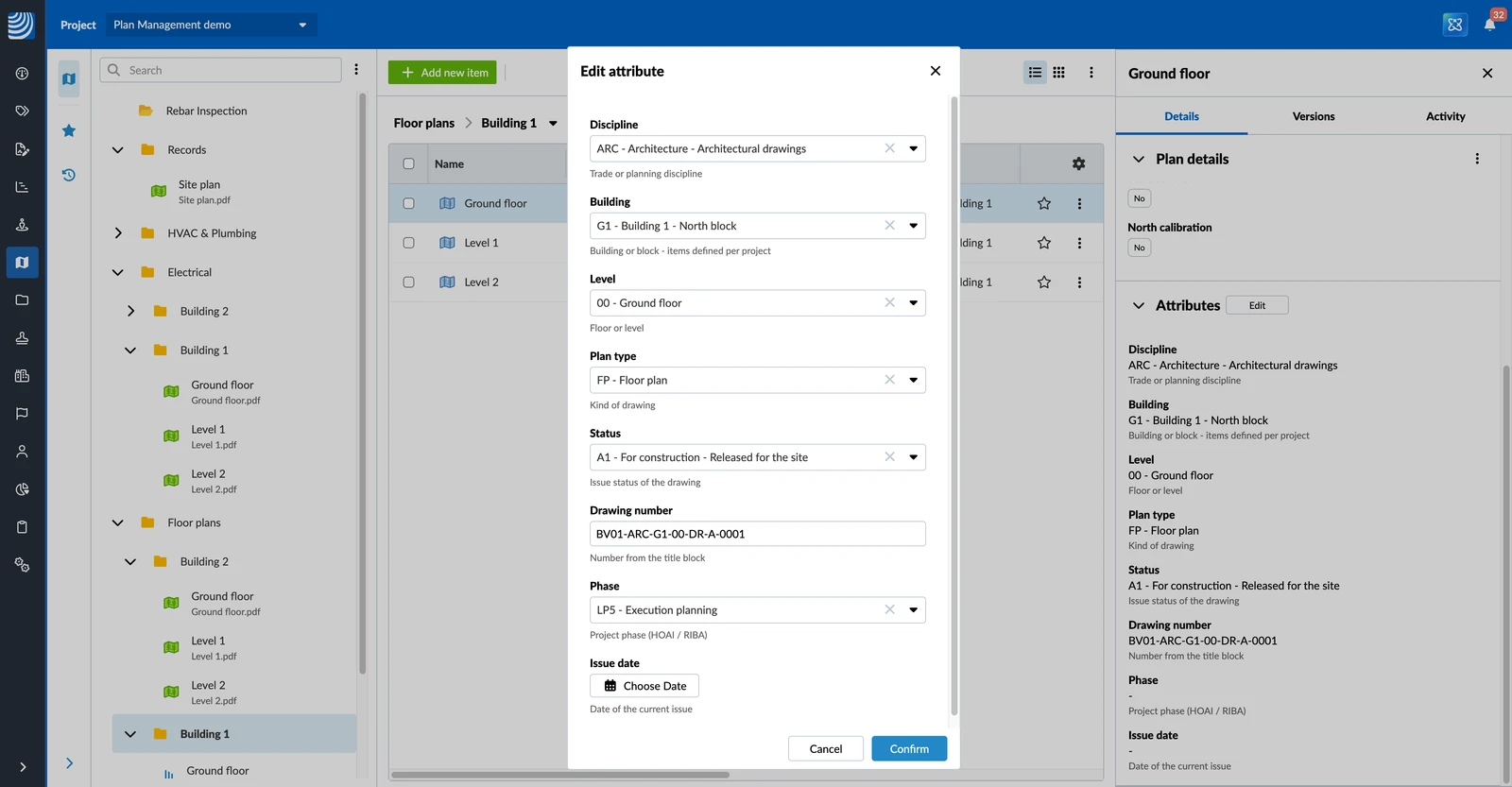This screenshot has height=787, width=1512.
Task: Tick the Level 1 row checkbox
Action: click(408, 243)
